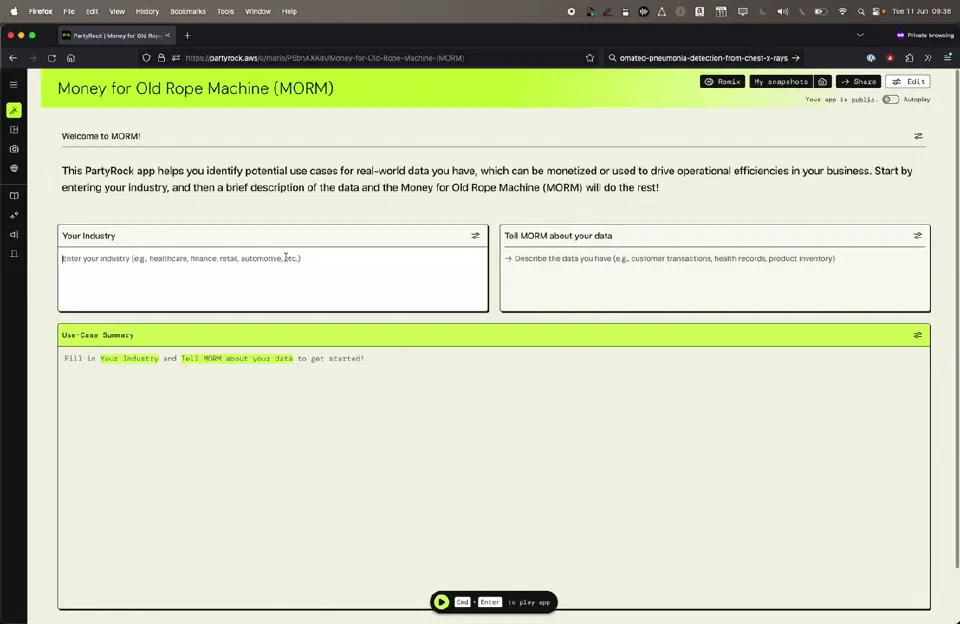Viewport: 960px width, 624px height.
Task: Select the green app builder icon in sidebar
Action: click(13, 110)
